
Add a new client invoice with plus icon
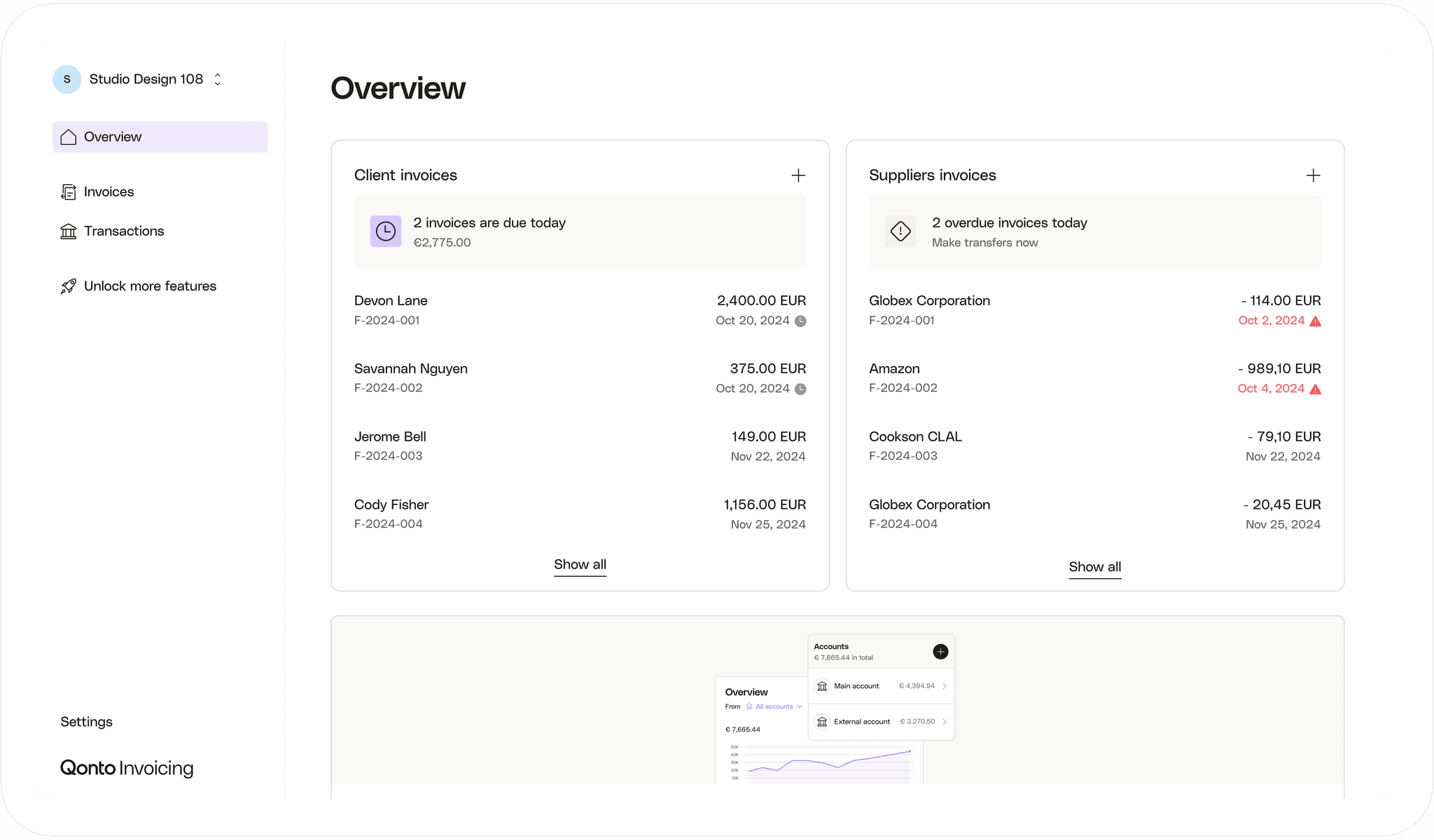coord(798,176)
